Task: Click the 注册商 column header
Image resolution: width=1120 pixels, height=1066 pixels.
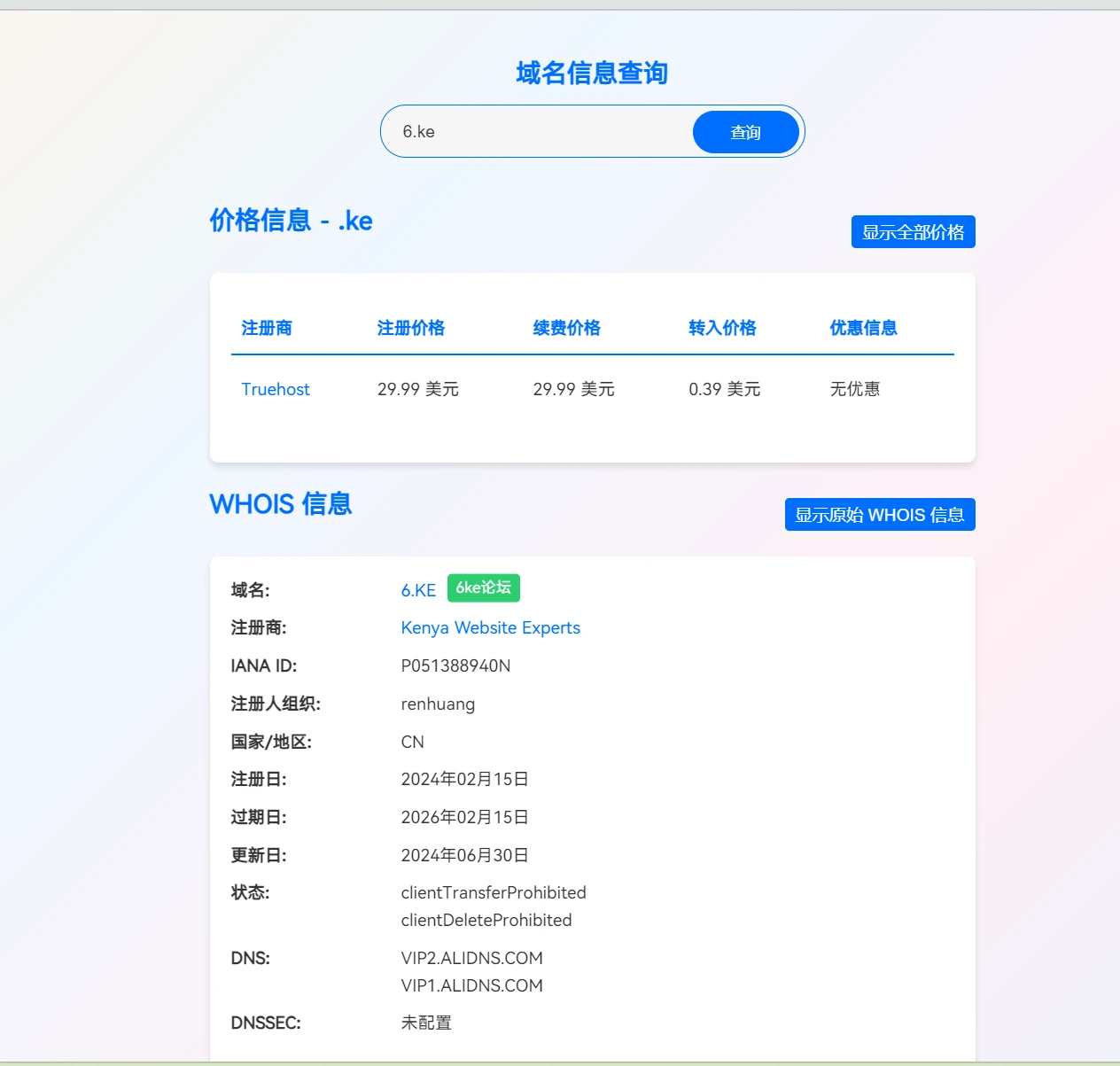Action: (267, 328)
